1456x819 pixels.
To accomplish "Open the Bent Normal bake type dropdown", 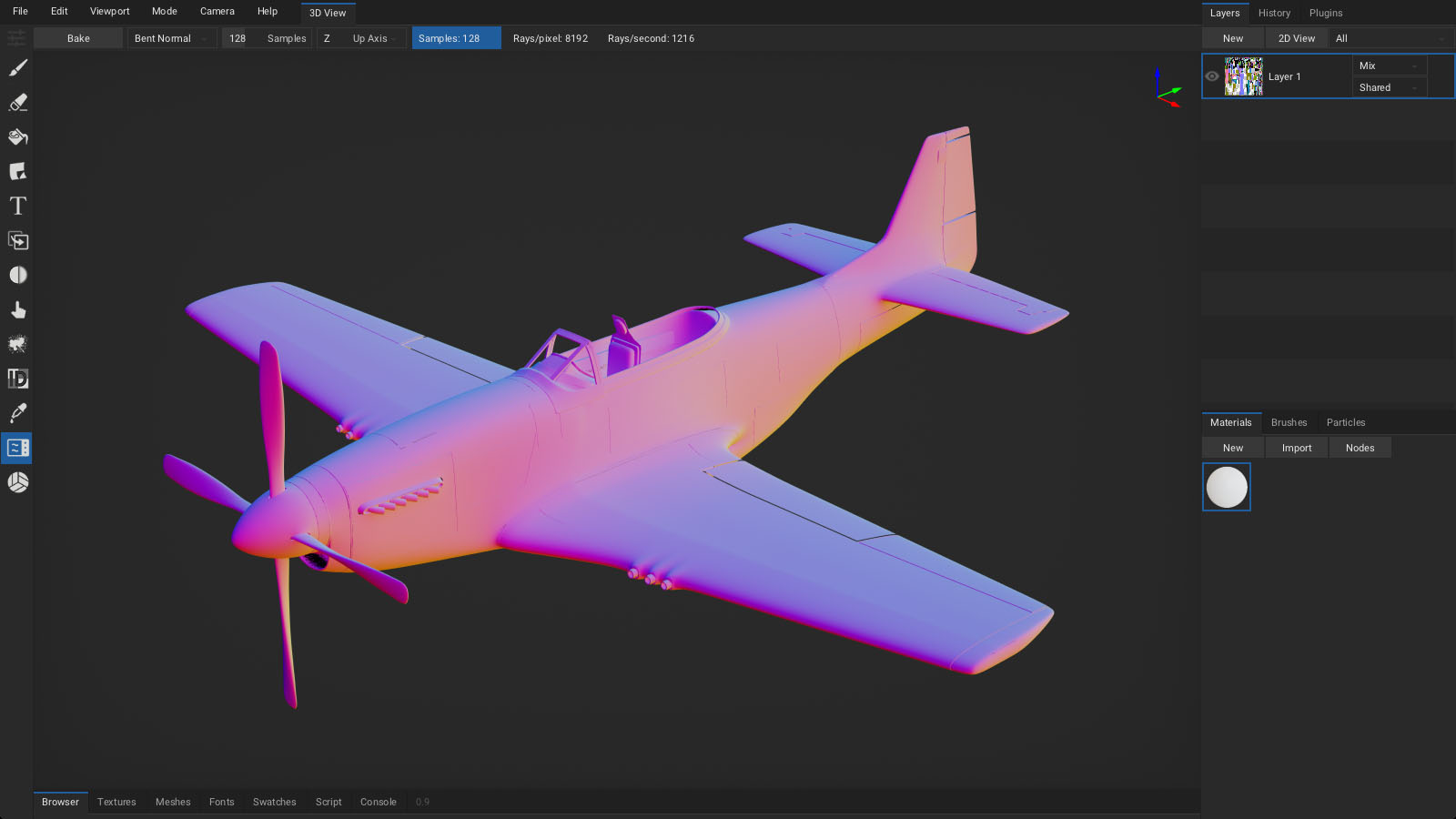I will (171, 38).
